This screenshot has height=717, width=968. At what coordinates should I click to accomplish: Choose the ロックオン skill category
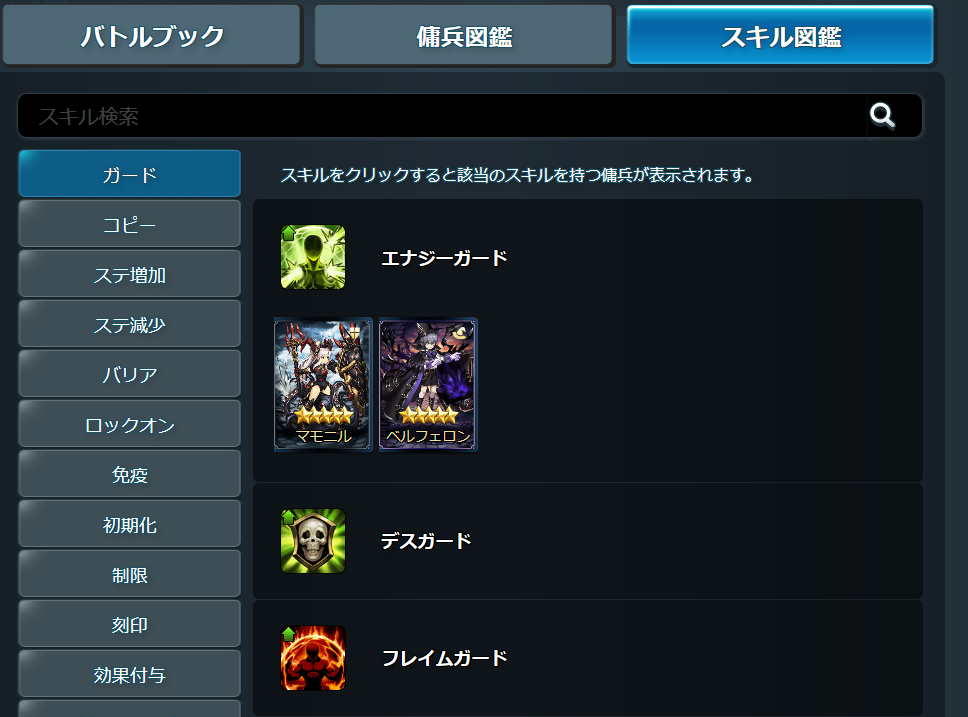130,424
